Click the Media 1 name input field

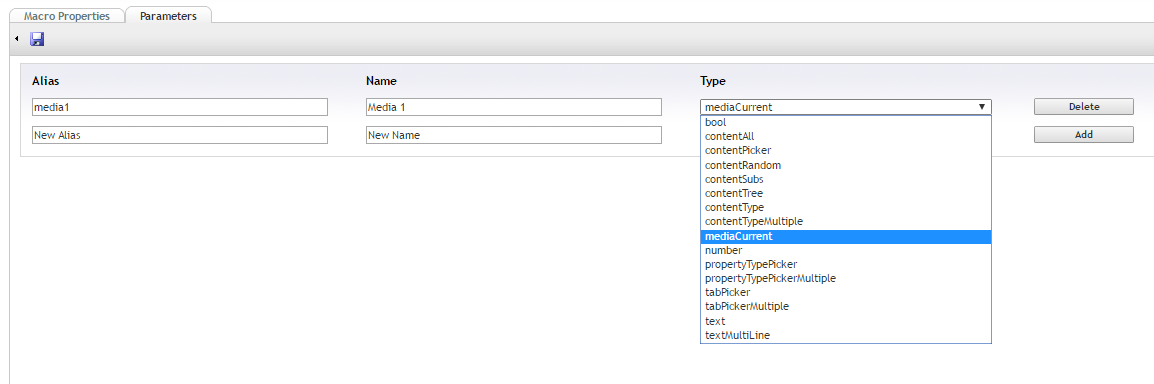pos(514,107)
